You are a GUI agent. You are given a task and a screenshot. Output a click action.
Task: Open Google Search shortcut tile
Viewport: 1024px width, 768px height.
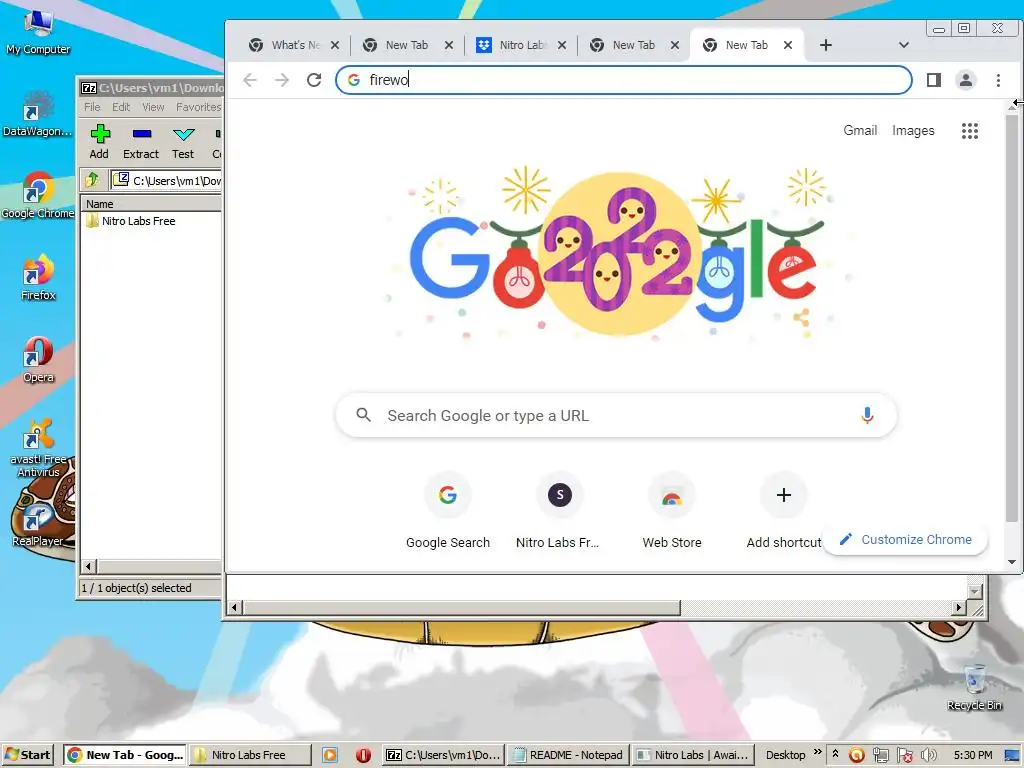pos(448,511)
